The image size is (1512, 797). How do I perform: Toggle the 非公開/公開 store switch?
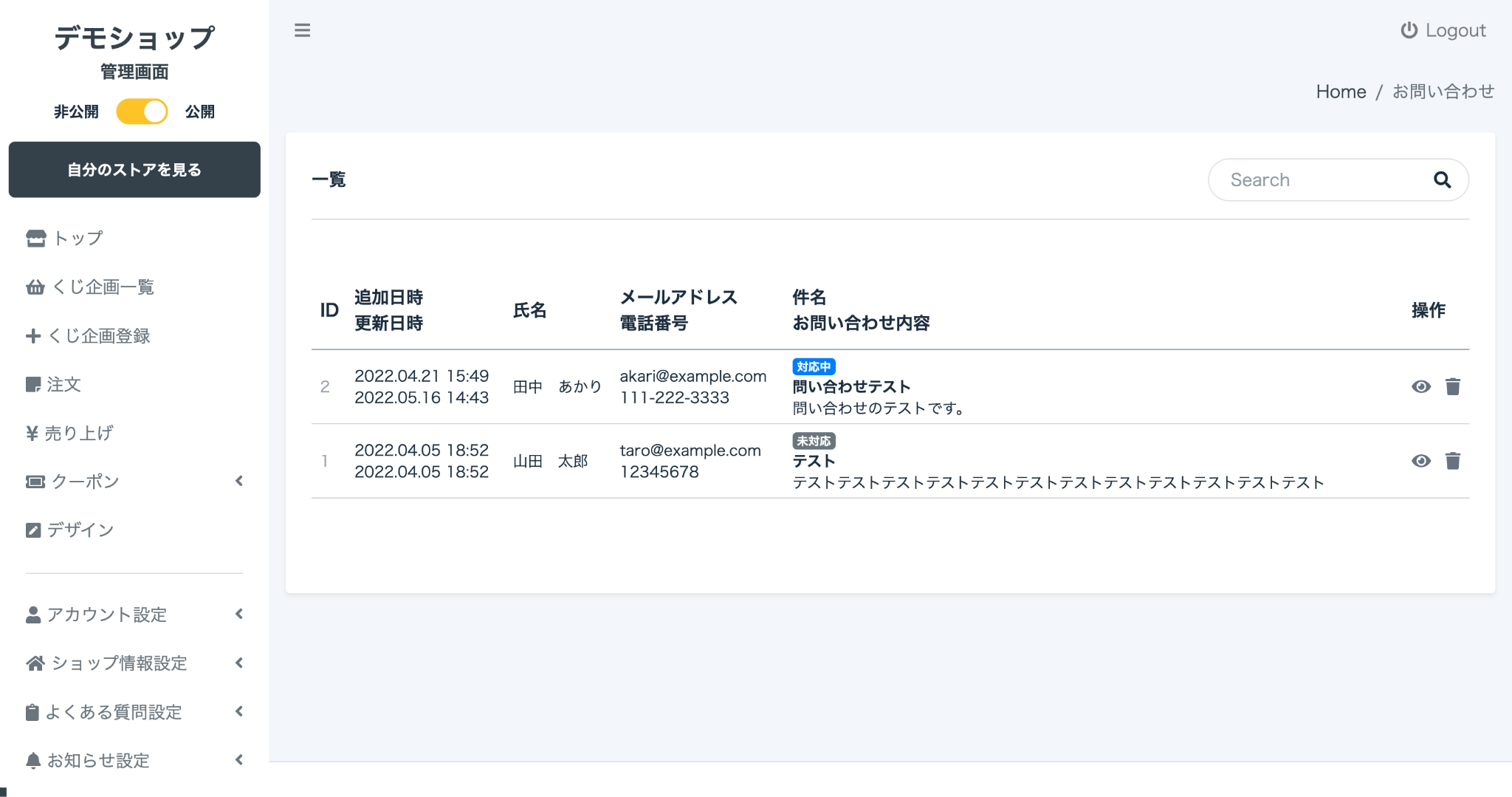tap(142, 112)
